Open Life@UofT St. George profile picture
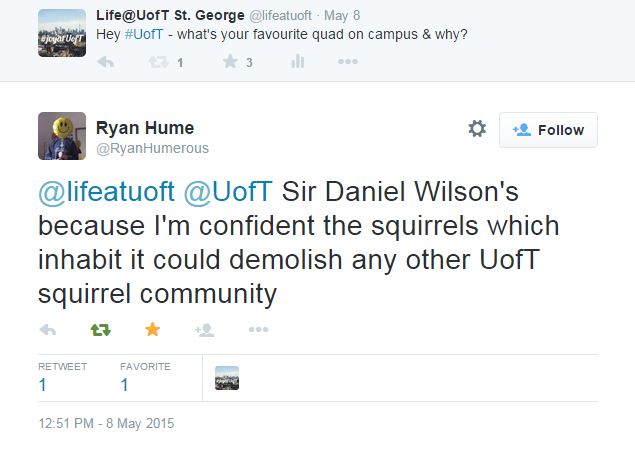 61,33
